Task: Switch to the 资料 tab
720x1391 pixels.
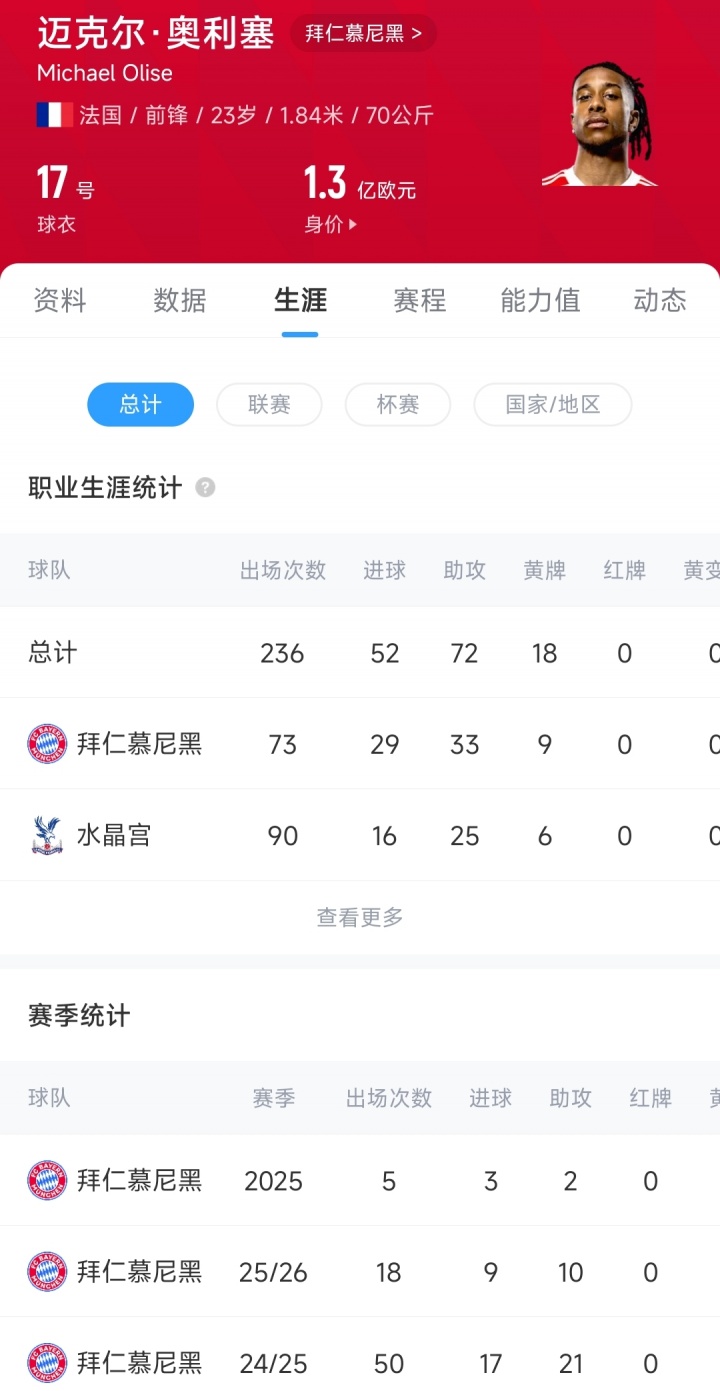Action: 60,300
